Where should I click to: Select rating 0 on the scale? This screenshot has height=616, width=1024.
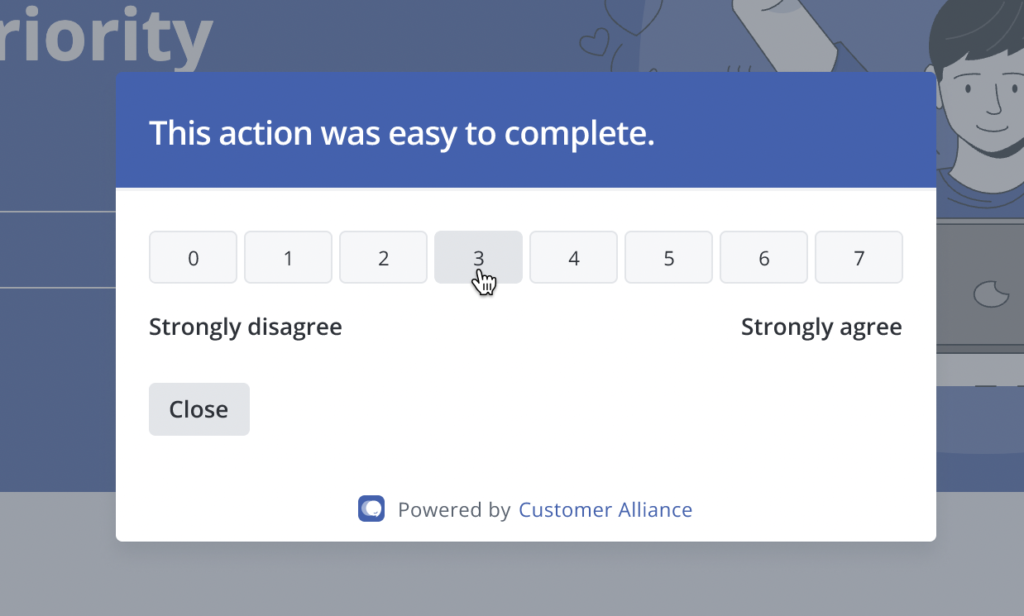coord(193,258)
